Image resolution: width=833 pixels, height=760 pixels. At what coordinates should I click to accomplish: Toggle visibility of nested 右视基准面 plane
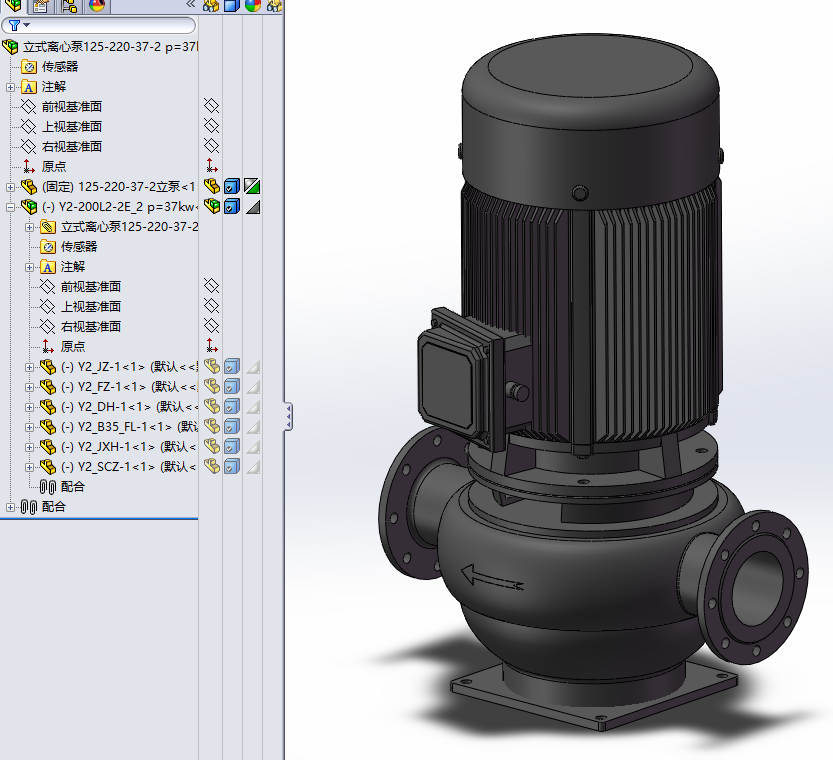tap(211, 326)
